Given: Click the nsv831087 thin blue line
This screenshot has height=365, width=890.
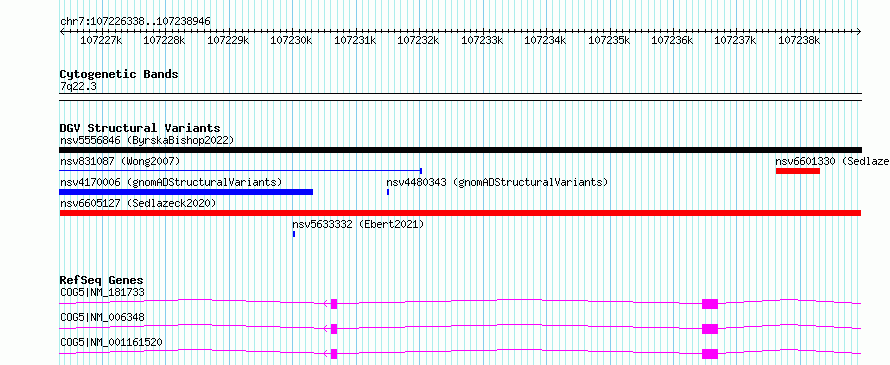Looking at the screenshot, I should (241, 170).
